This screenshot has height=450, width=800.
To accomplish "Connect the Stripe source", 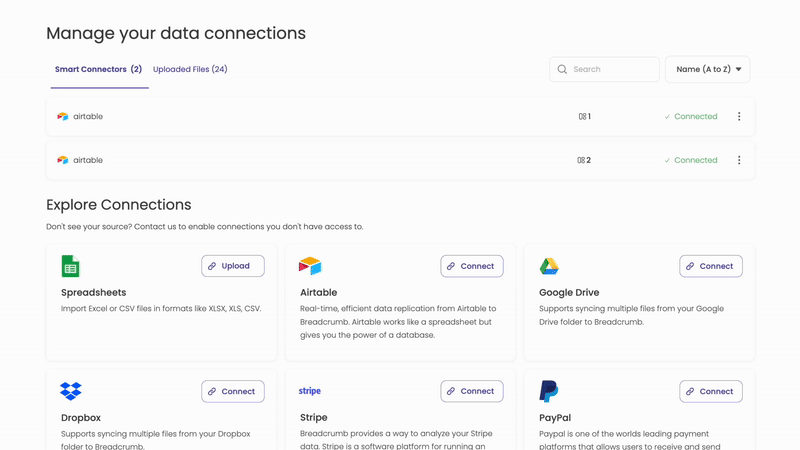I will click(472, 391).
